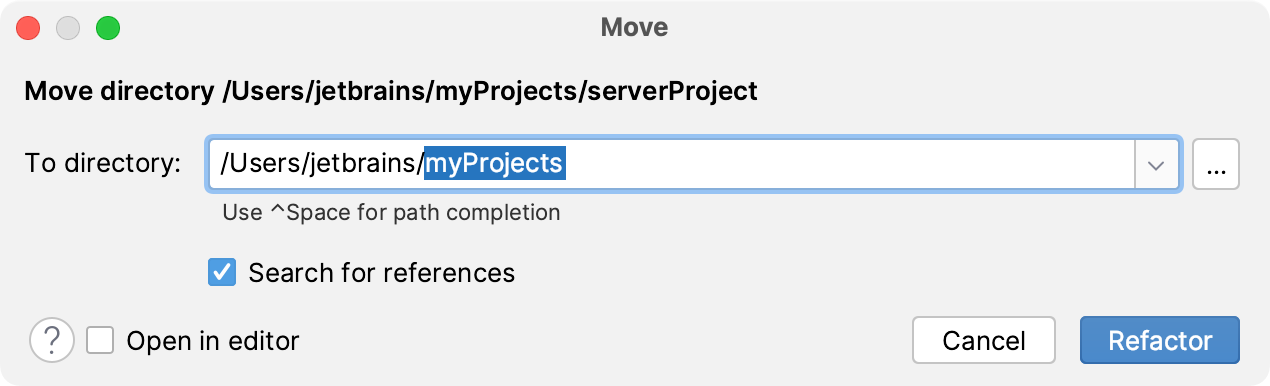
Task: Click the green zoom window button
Action: tap(107, 27)
